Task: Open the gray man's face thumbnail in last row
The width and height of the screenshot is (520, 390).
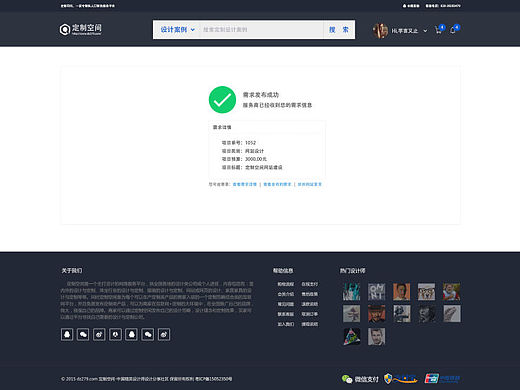Action: pyautogui.click(x=377, y=336)
